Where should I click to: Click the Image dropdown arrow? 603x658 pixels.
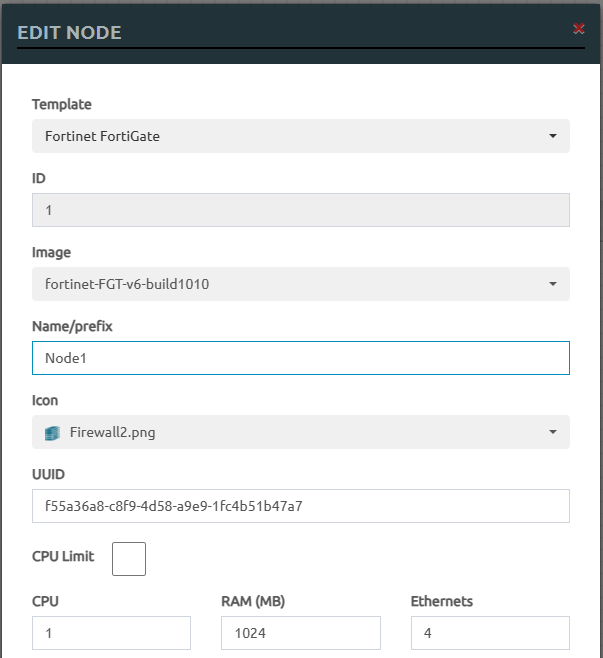click(553, 284)
